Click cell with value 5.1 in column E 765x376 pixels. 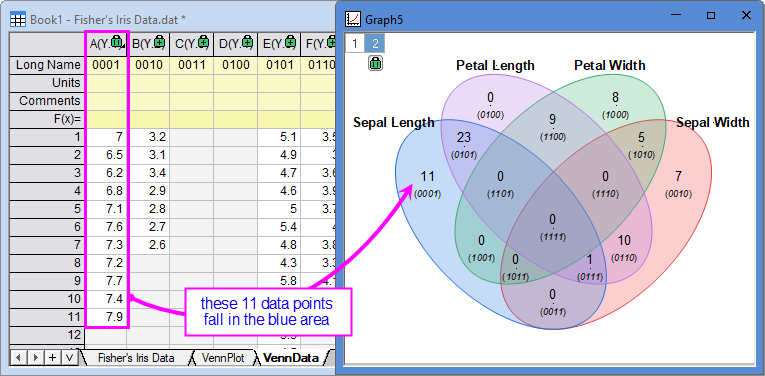279,137
